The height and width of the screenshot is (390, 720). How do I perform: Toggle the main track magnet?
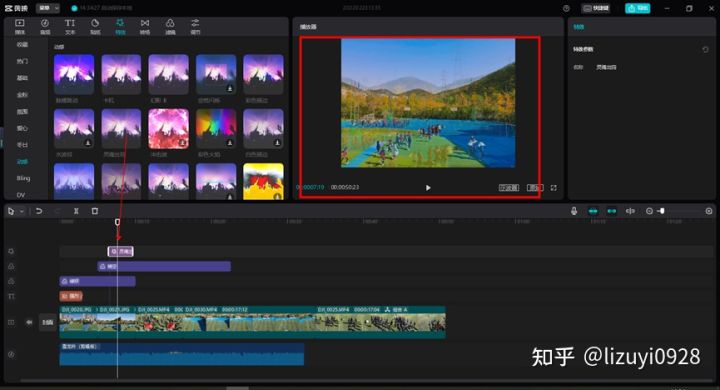click(593, 211)
